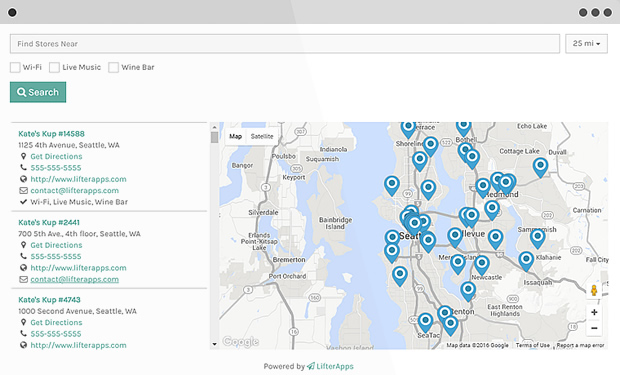The height and width of the screenshot is (375, 620).
Task: Select the map pin near Sammamish
Action: [x=537, y=238]
